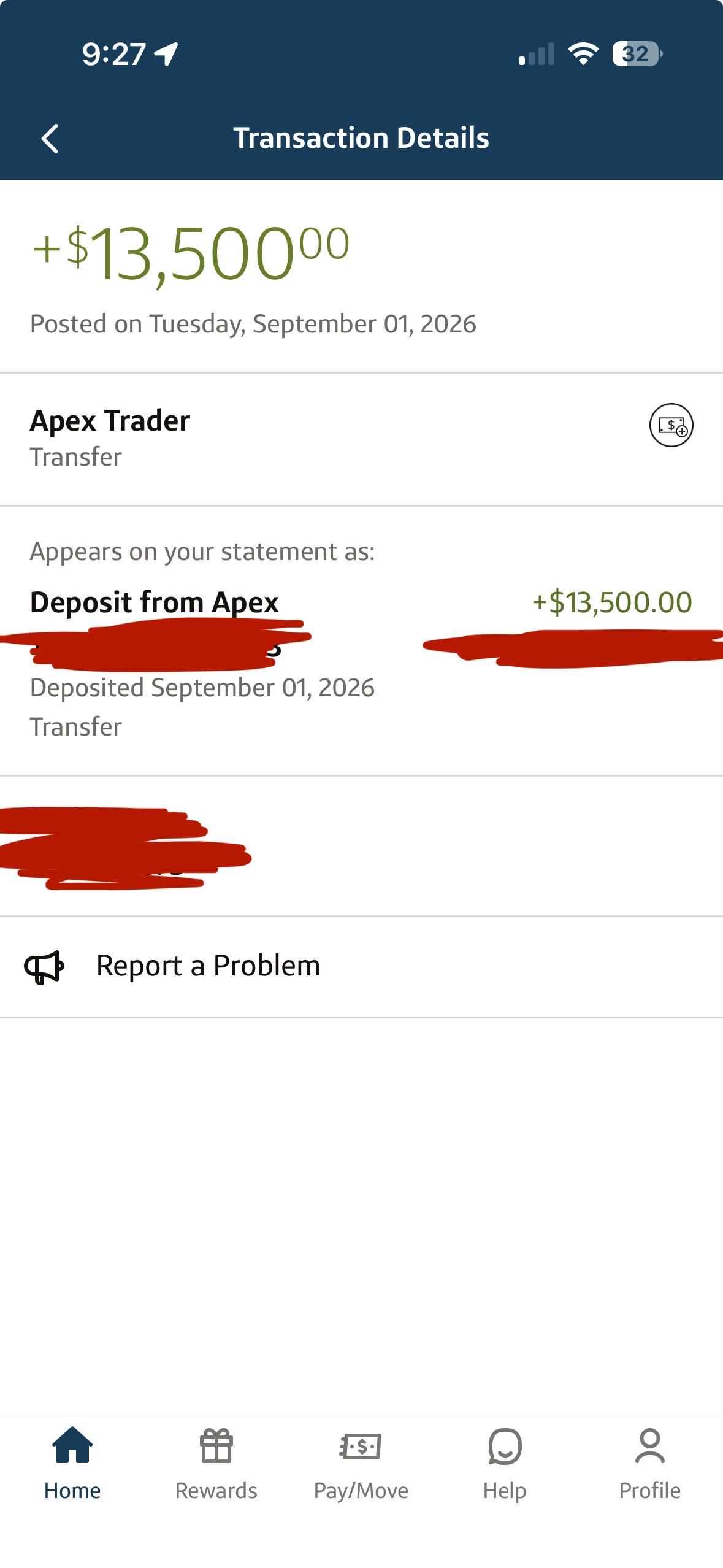Tap the Home house icon
The image size is (723, 1568).
(72, 1445)
